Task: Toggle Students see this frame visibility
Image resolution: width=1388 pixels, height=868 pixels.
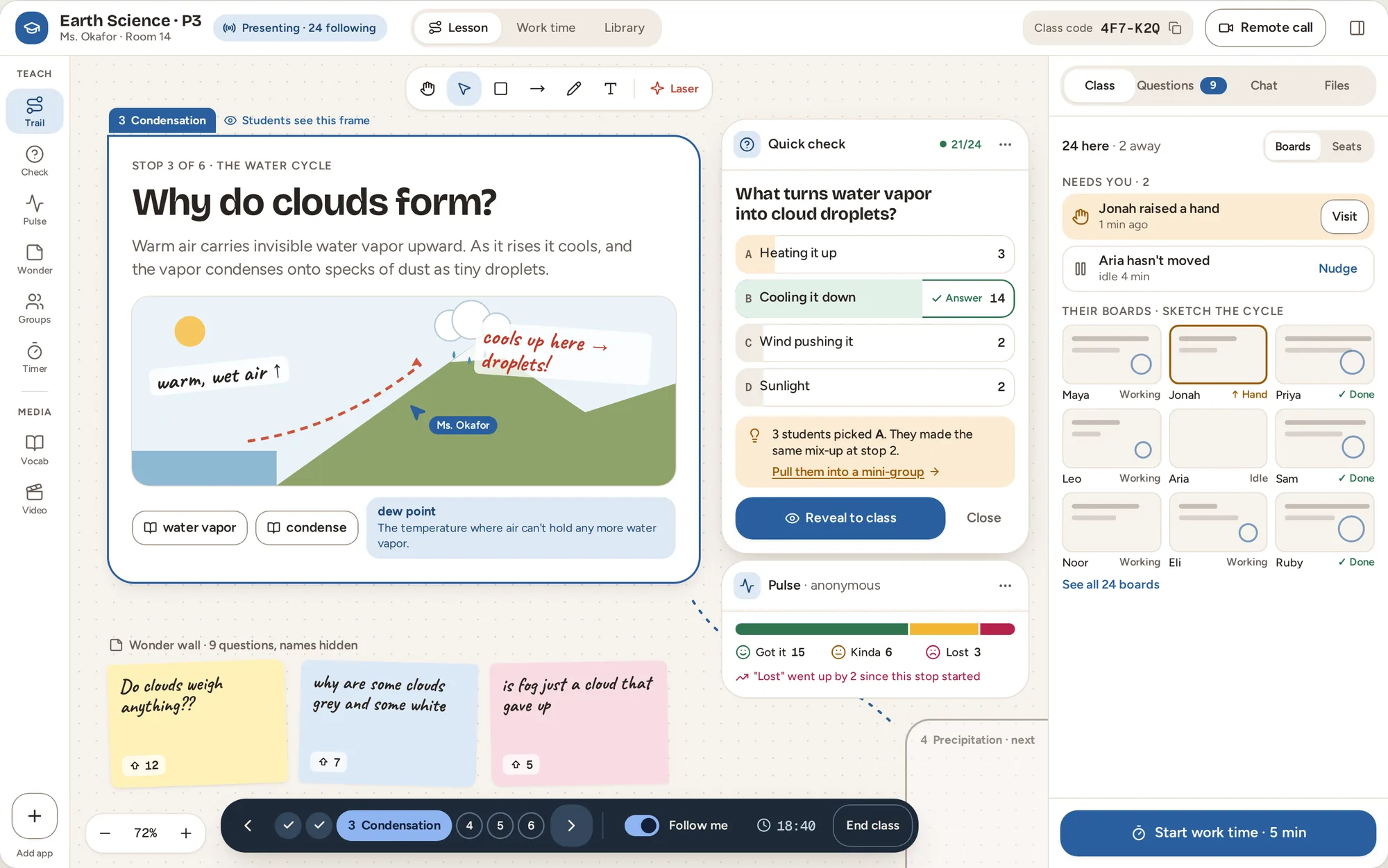Action: click(297, 120)
